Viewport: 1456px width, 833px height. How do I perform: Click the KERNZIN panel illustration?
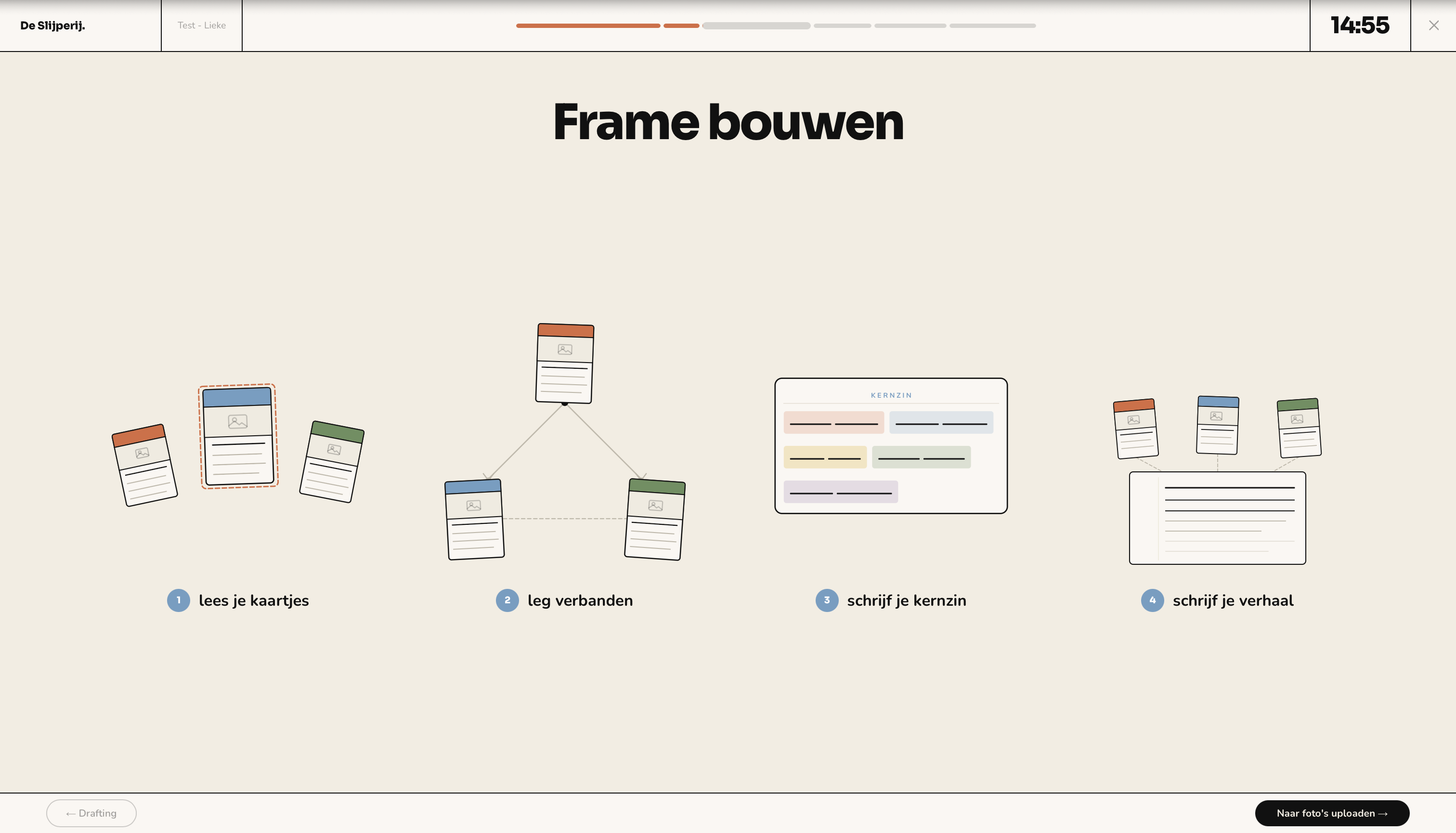(x=891, y=446)
